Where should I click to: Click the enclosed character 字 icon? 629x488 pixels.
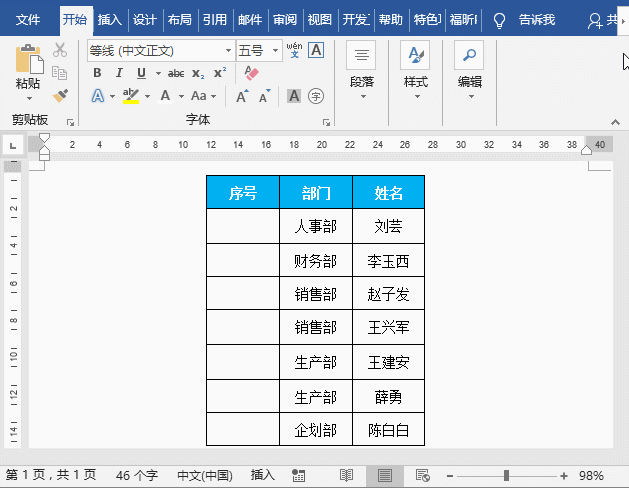click(x=316, y=96)
